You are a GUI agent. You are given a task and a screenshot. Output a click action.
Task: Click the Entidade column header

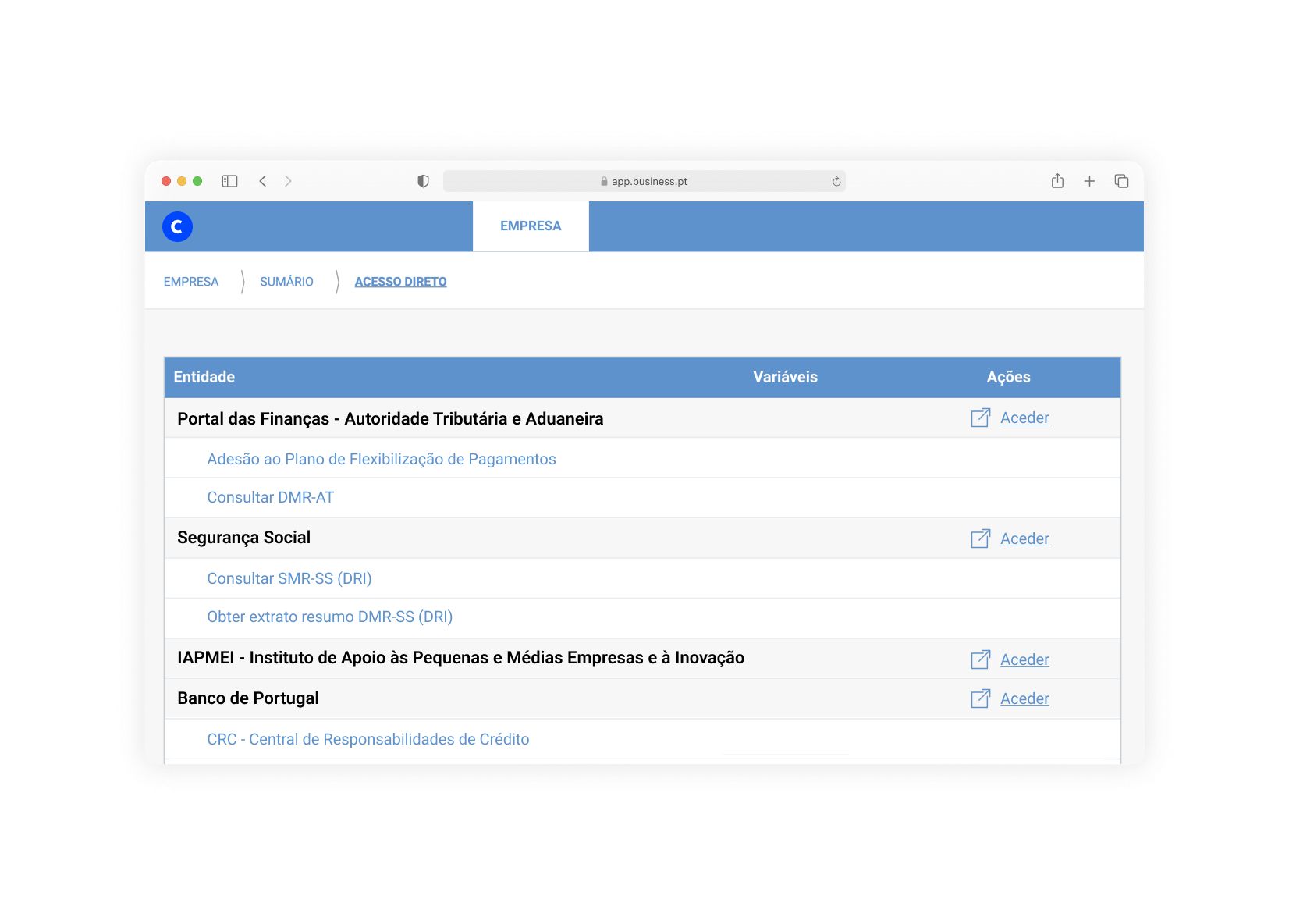point(204,377)
